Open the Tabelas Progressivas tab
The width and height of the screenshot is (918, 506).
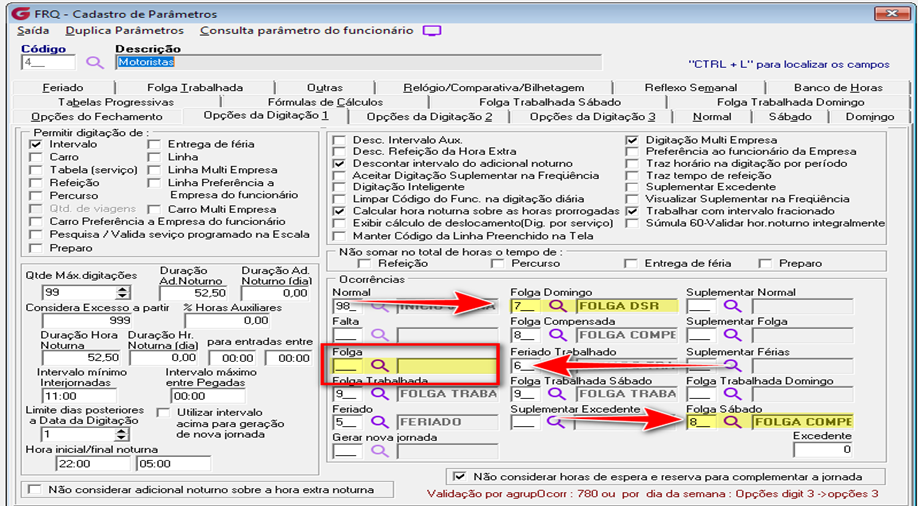116,102
